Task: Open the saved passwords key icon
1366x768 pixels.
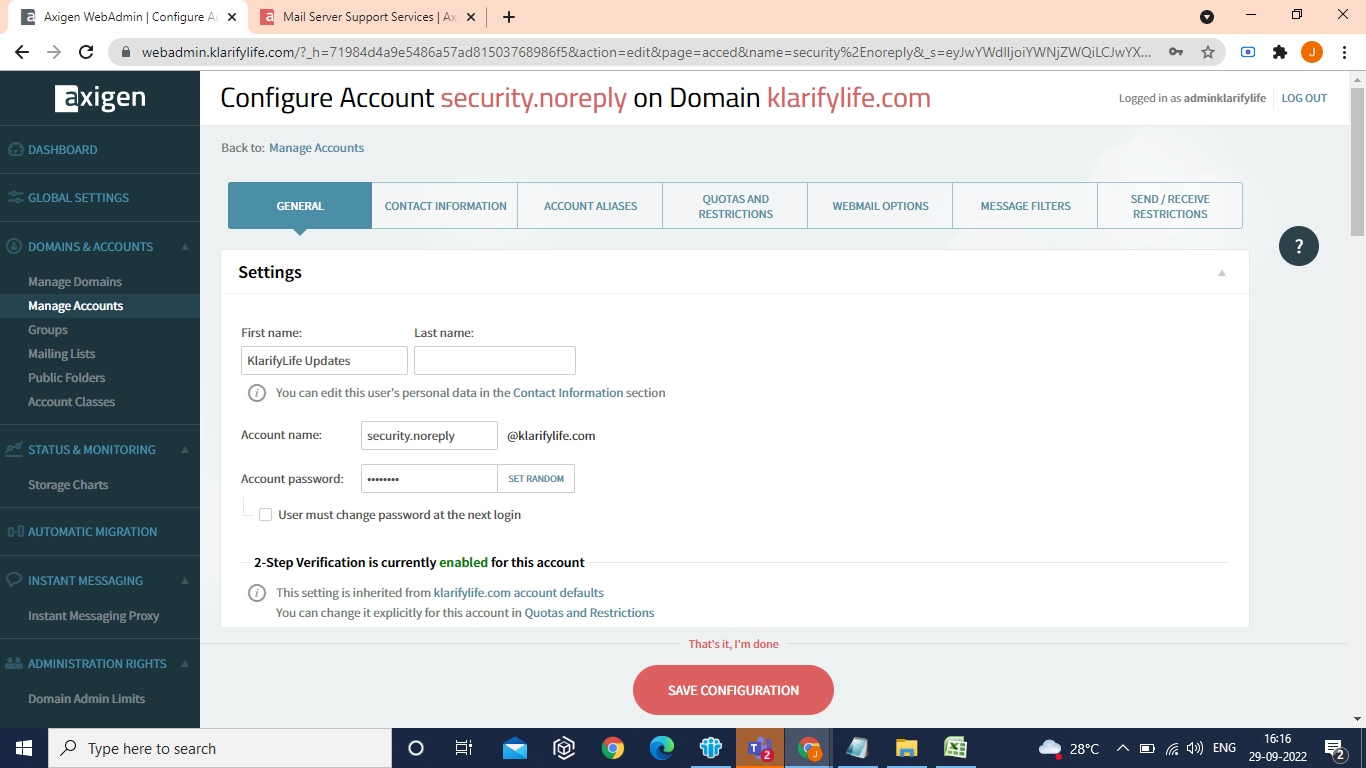Action: coord(1176,52)
